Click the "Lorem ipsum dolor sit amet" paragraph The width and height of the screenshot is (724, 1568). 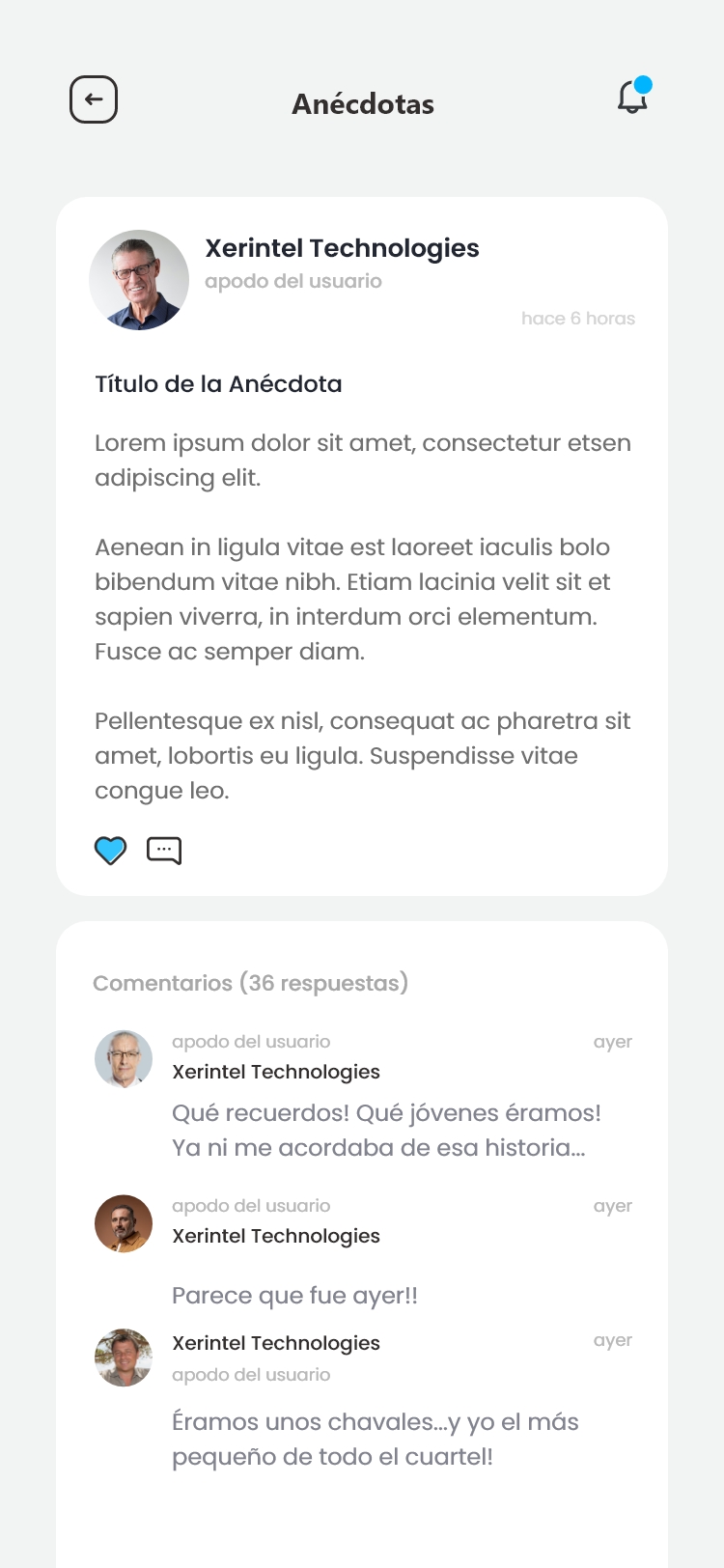pos(363,460)
